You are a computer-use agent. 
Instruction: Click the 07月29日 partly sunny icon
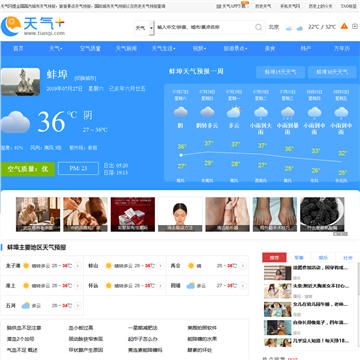pos(234,112)
